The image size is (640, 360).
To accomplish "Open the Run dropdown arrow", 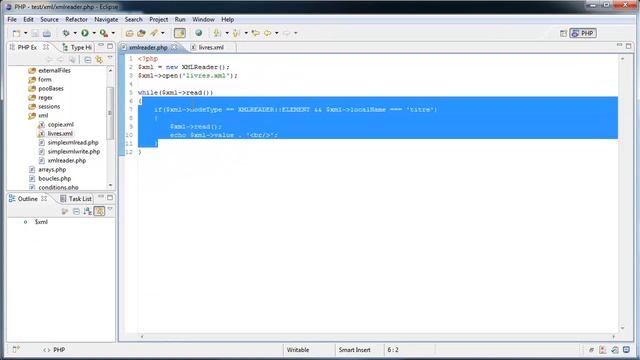I will (94, 33).
